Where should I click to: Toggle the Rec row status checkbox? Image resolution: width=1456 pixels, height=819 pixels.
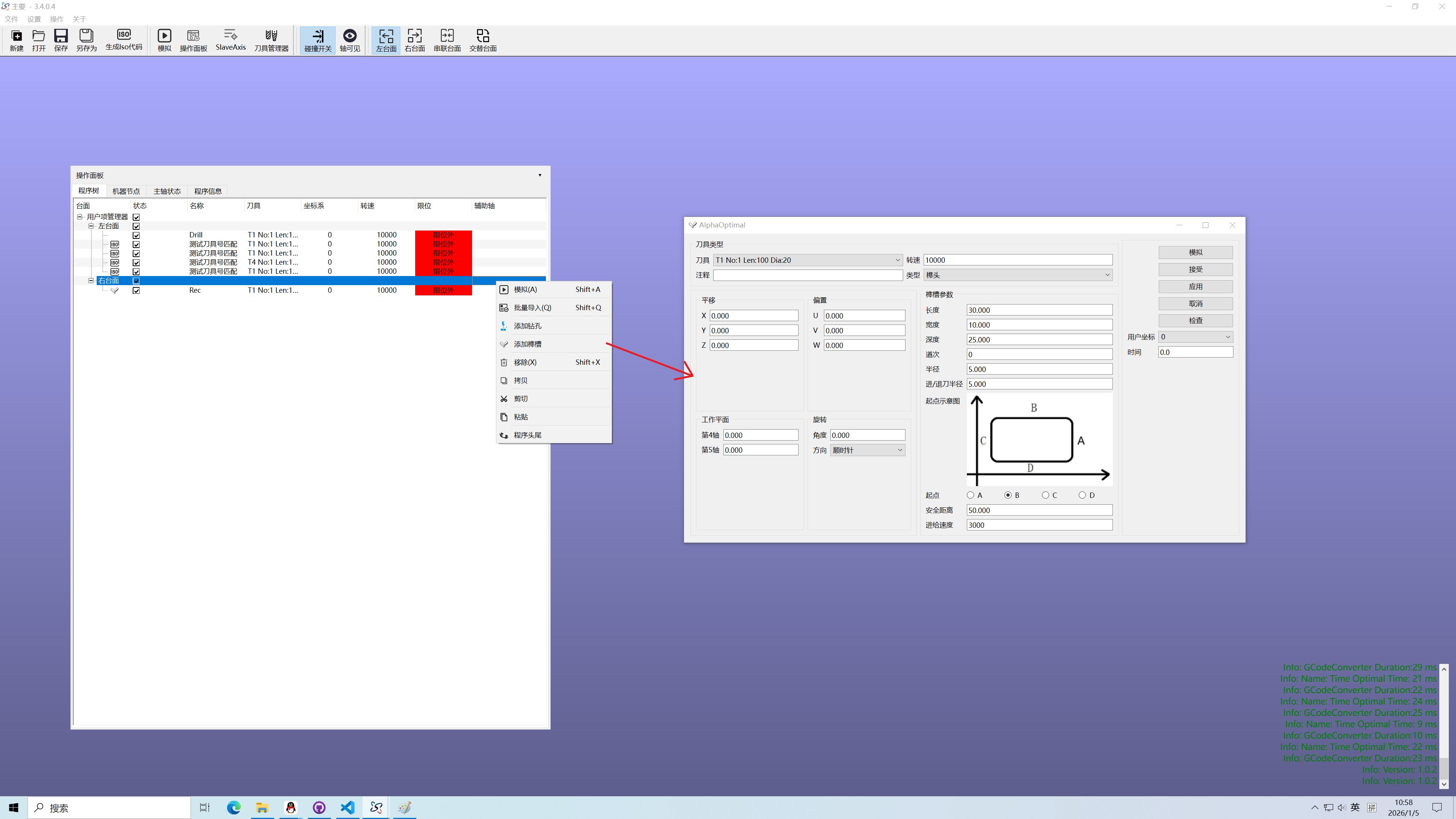[136, 290]
